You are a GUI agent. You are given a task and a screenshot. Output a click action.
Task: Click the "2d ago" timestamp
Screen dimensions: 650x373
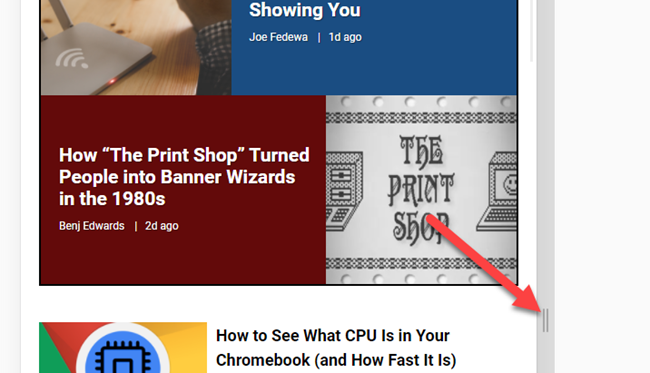(162, 226)
